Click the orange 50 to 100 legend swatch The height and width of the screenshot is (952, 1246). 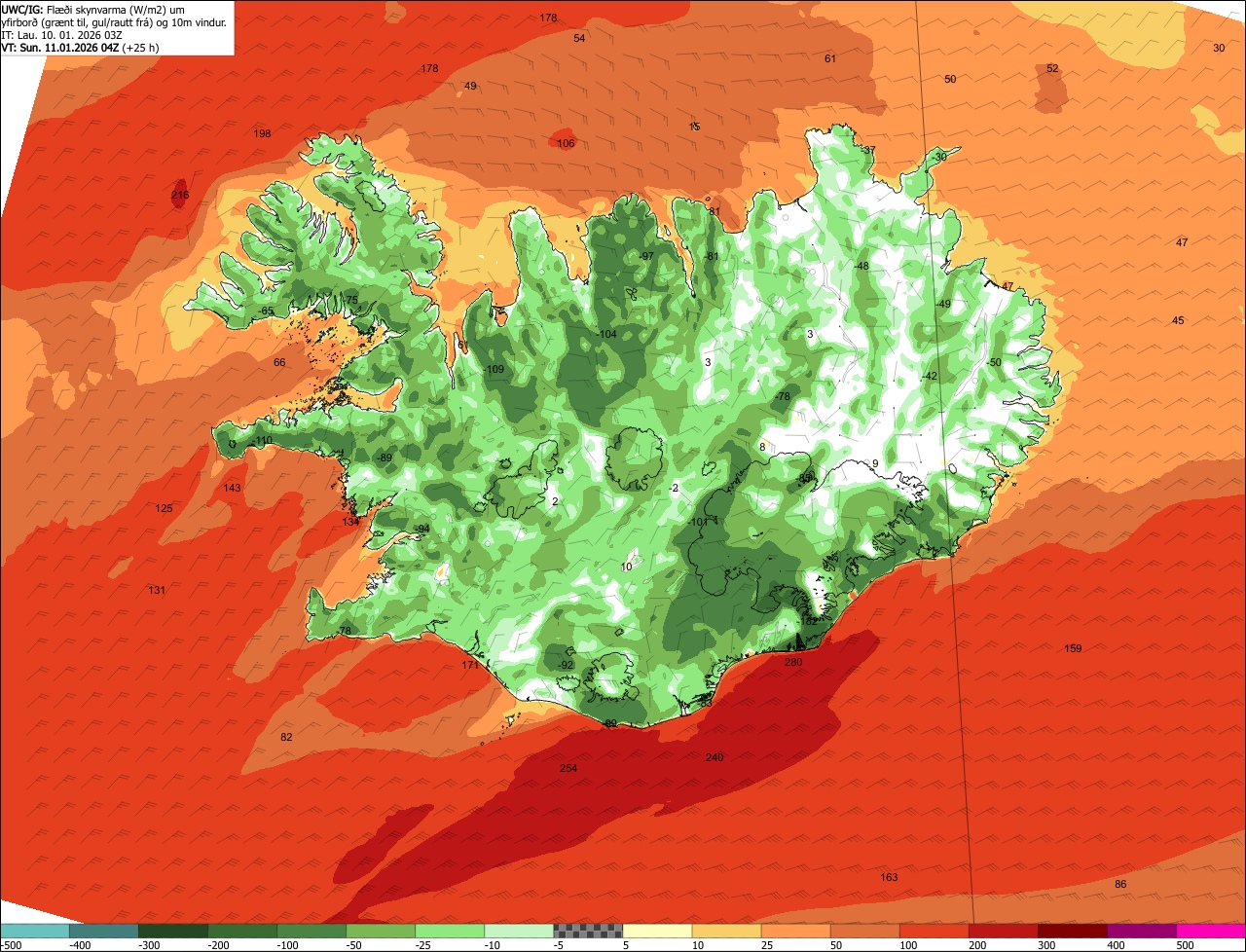click(x=864, y=932)
